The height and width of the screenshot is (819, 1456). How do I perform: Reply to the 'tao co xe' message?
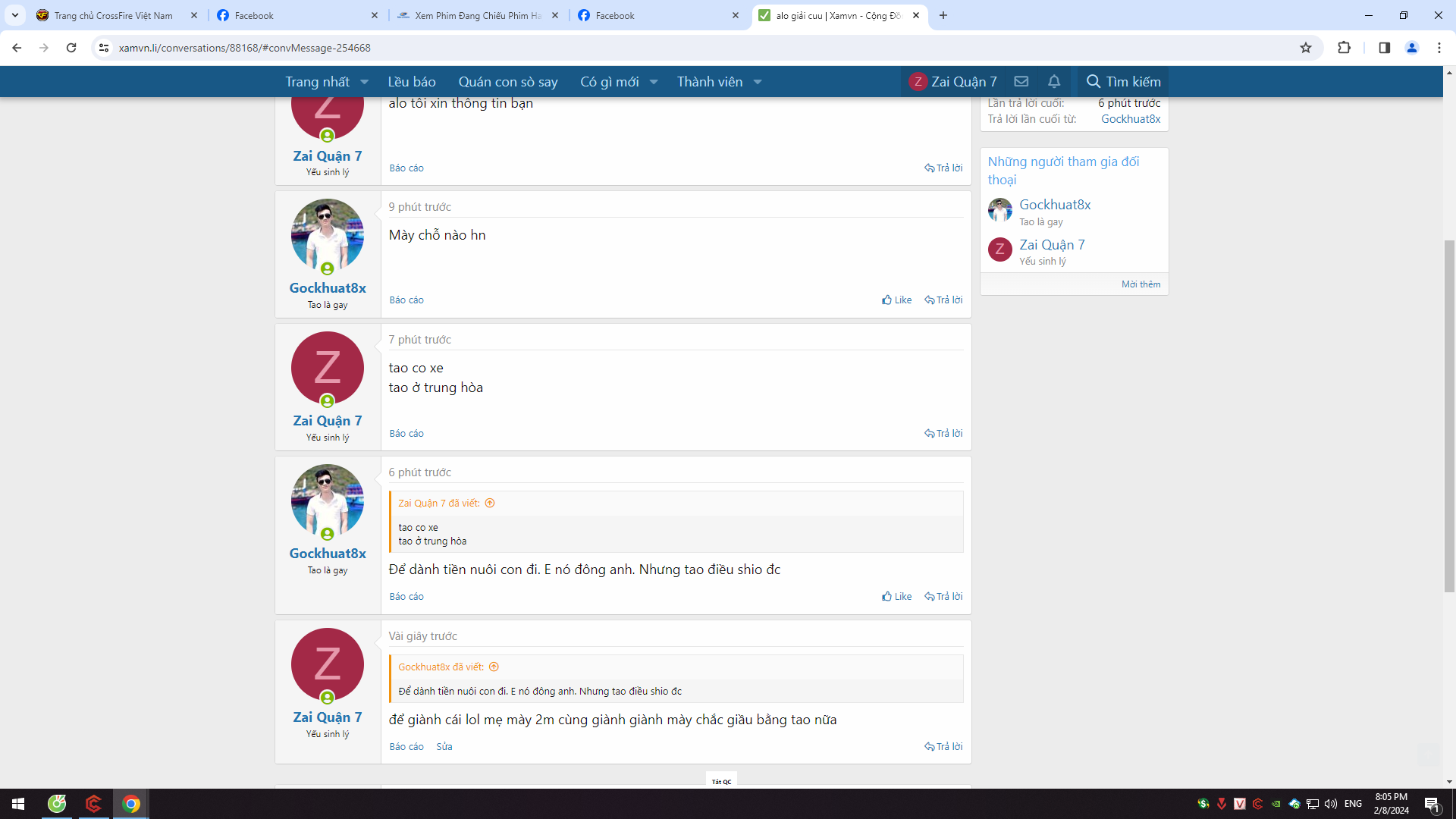(x=943, y=434)
